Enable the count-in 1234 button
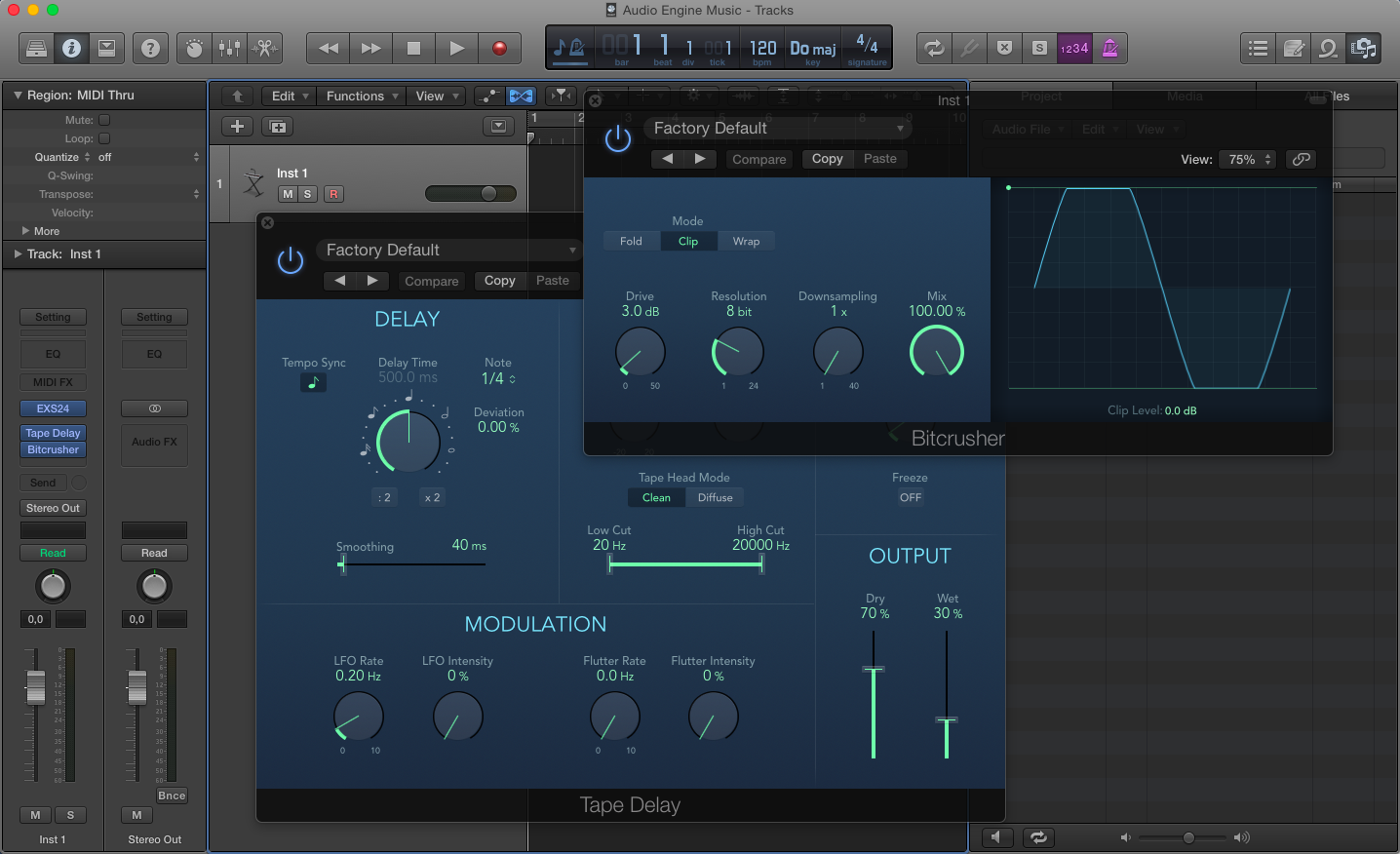Screen dimensions: 1400x854 point(1074,48)
